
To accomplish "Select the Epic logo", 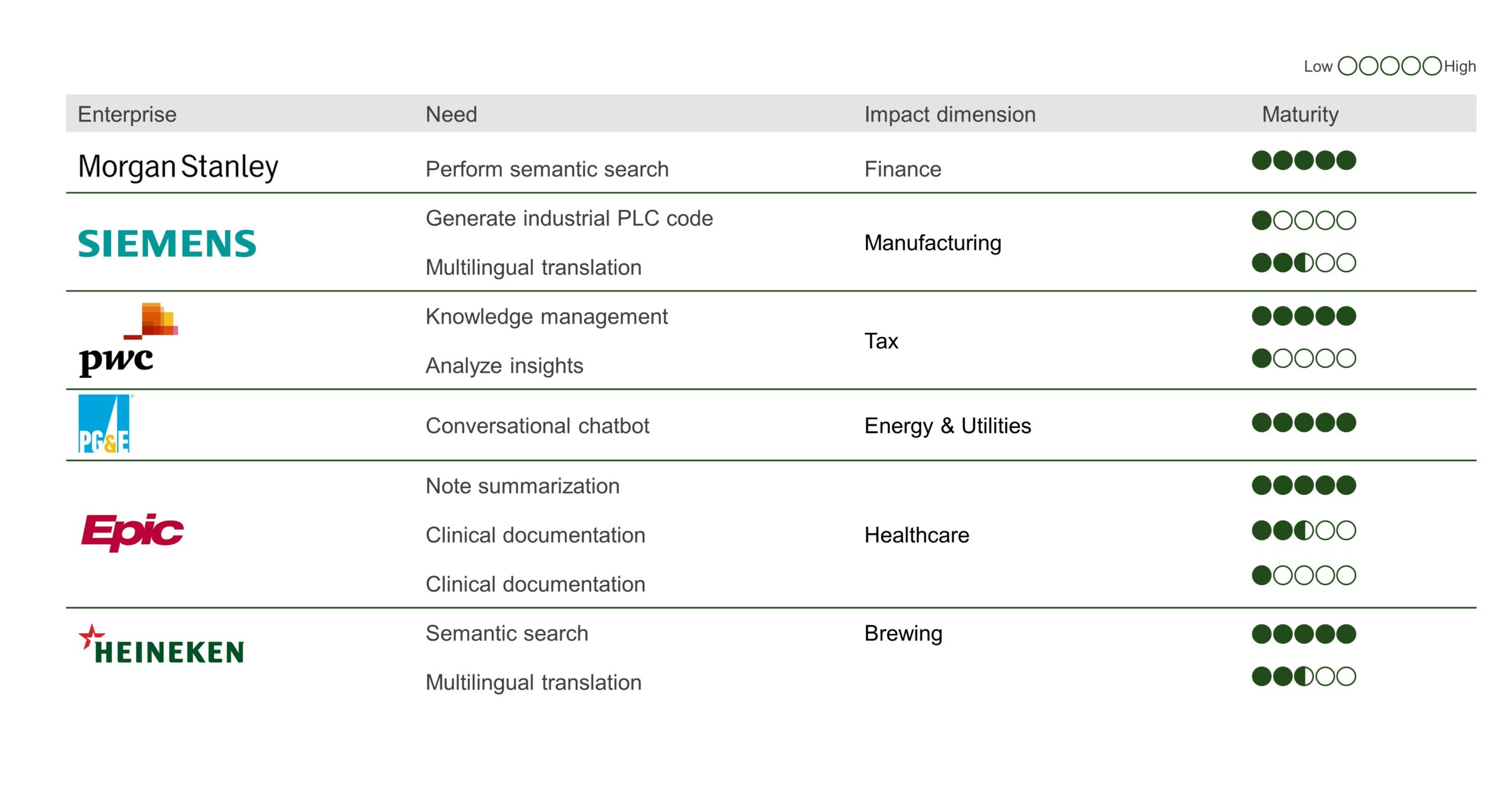I will (x=132, y=532).
